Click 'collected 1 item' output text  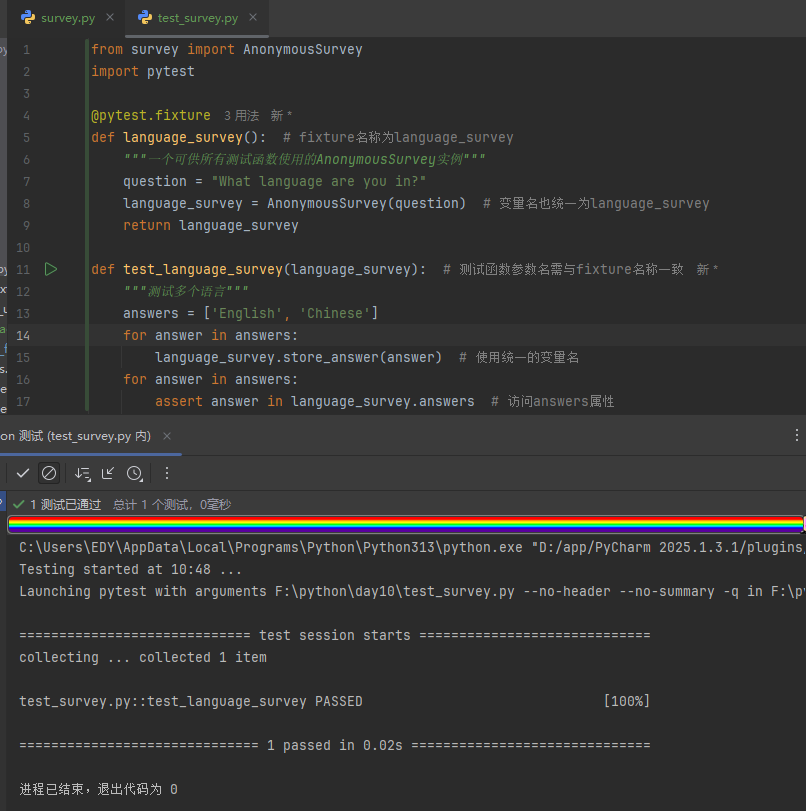tap(203, 657)
